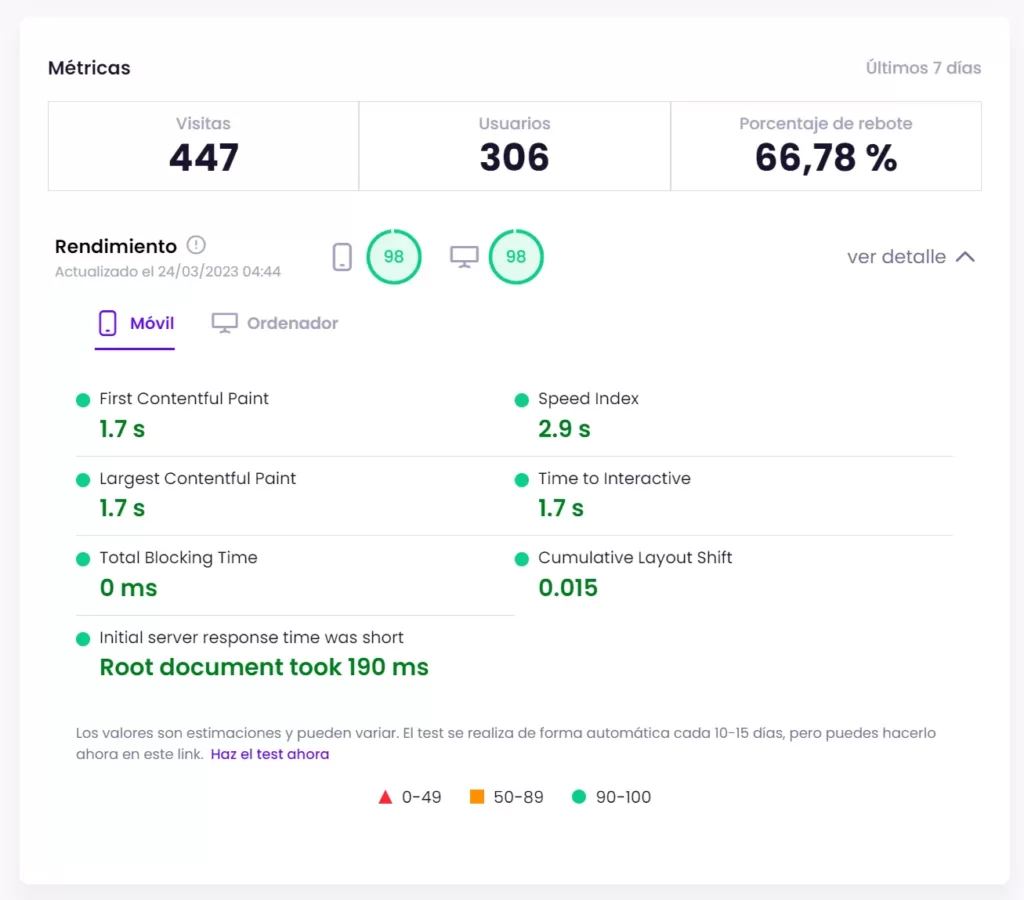Click the Últimos 7 días period label
Viewport: 1024px width, 900px height.
pos(923,68)
